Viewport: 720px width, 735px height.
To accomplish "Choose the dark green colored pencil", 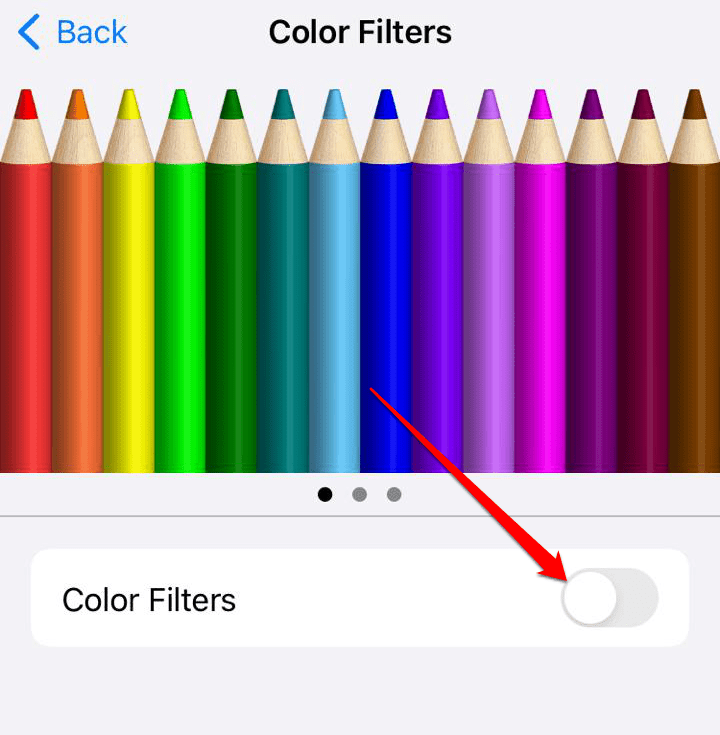I will coord(232,280).
